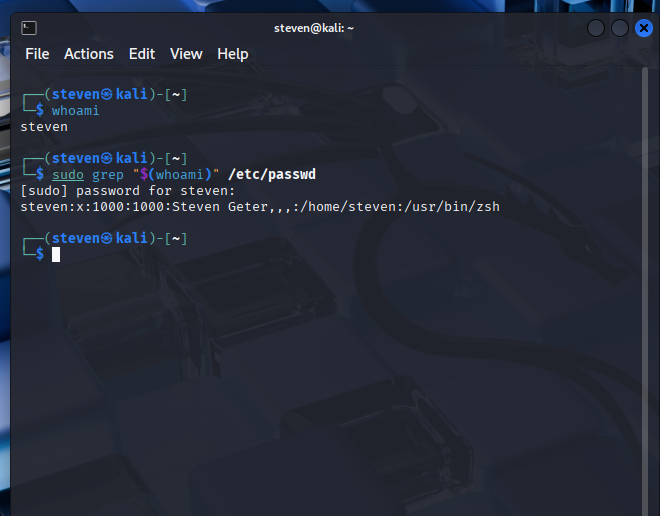Viewport: 660px width, 516px height.
Task: Click the first 'whoami' command text
Action: 76,111
